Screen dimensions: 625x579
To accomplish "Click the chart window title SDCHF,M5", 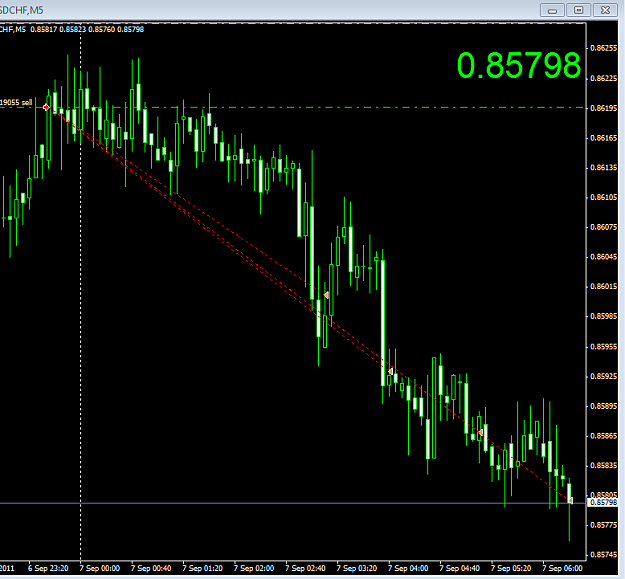I will (22, 10).
